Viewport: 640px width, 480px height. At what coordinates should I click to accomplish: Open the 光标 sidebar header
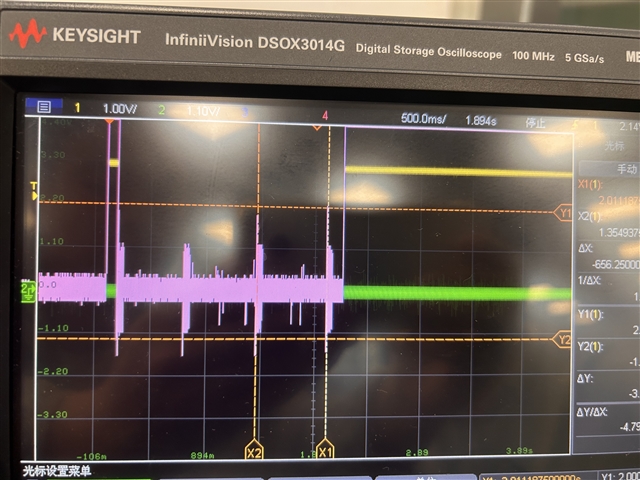pyautogui.click(x=614, y=146)
